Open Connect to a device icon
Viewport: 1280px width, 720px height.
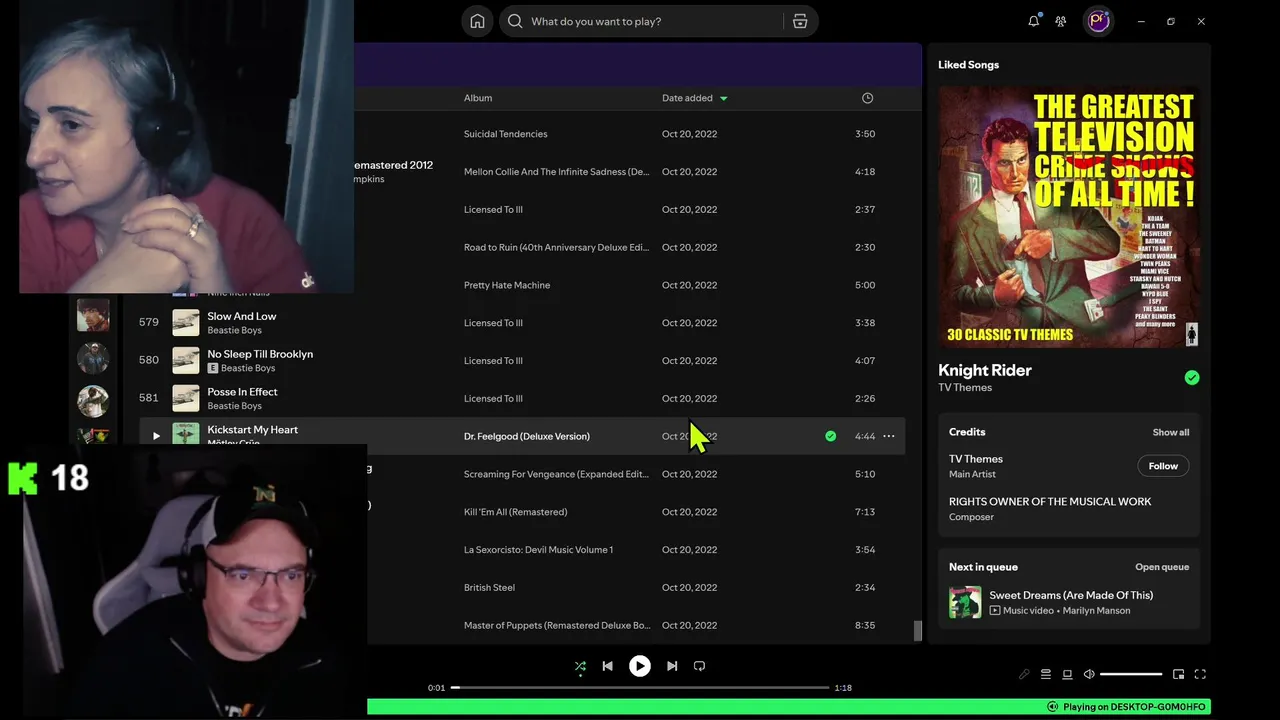coord(1067,674)
